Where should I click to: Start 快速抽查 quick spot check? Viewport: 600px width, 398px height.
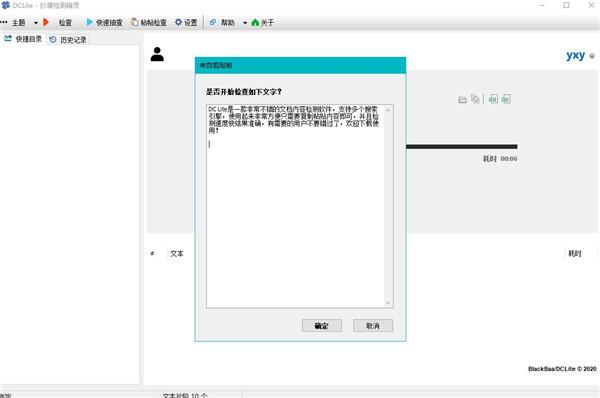pyautogui.click(x=104, y=23)
